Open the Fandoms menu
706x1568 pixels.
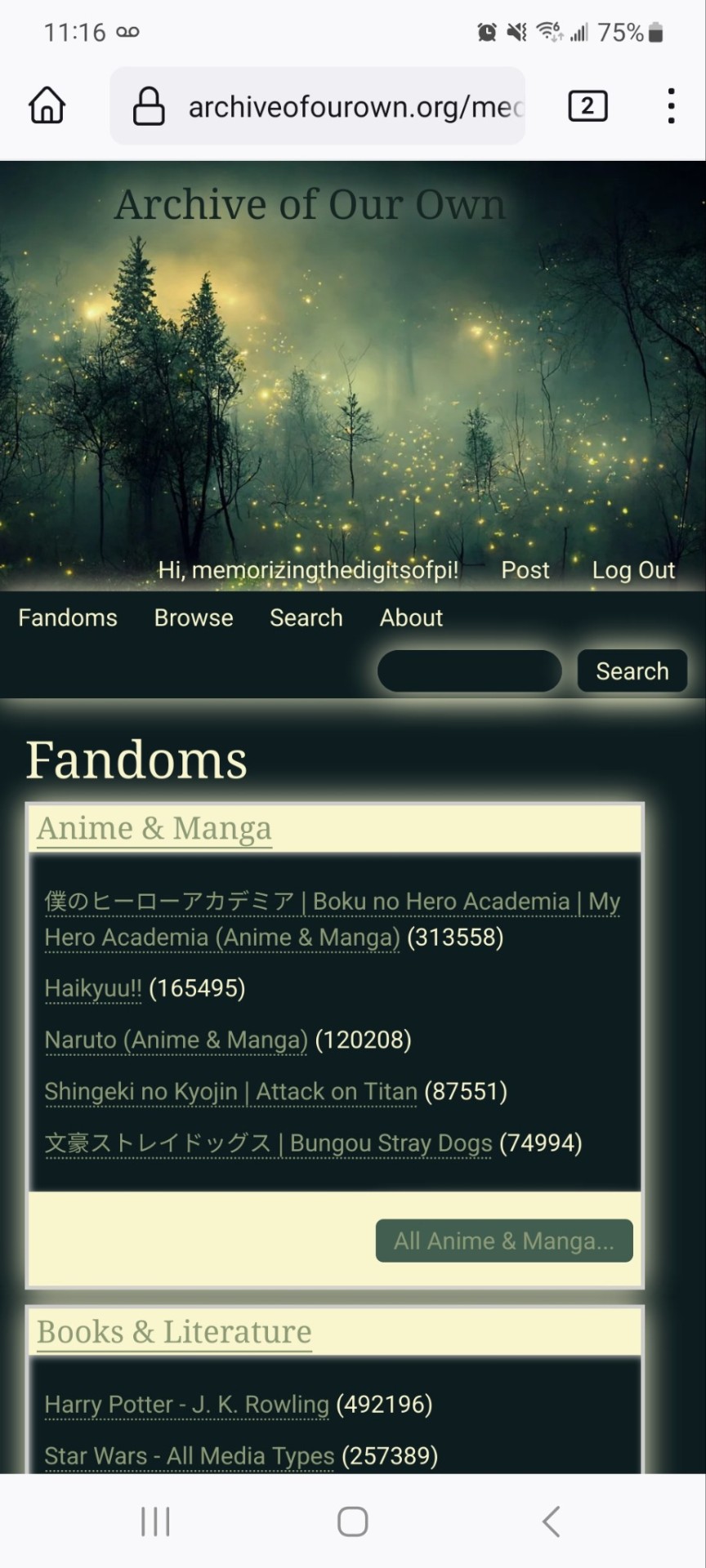click(x=68, y=617)
